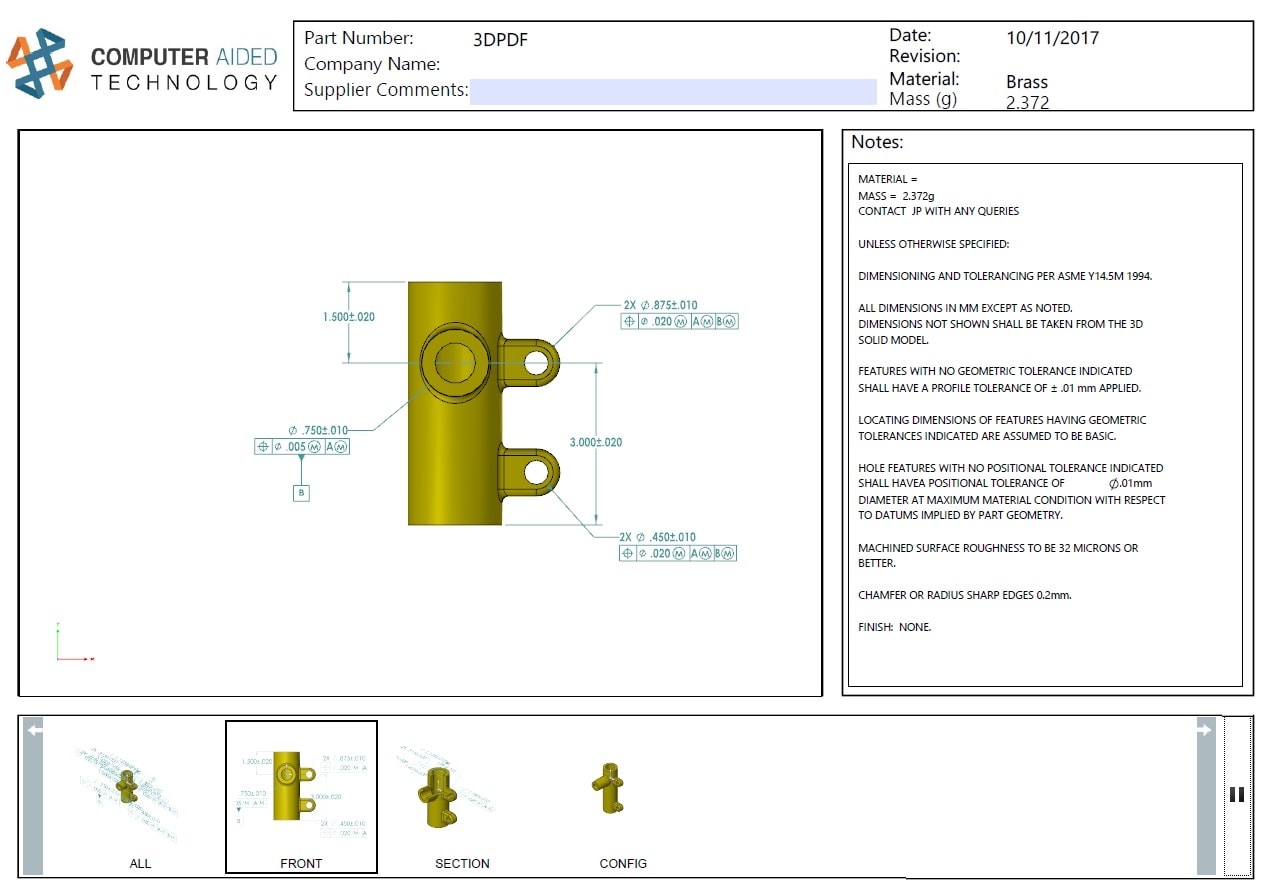Click the .005 position tolerance frame
This screenshot has width=1273, height=893.
302,447
